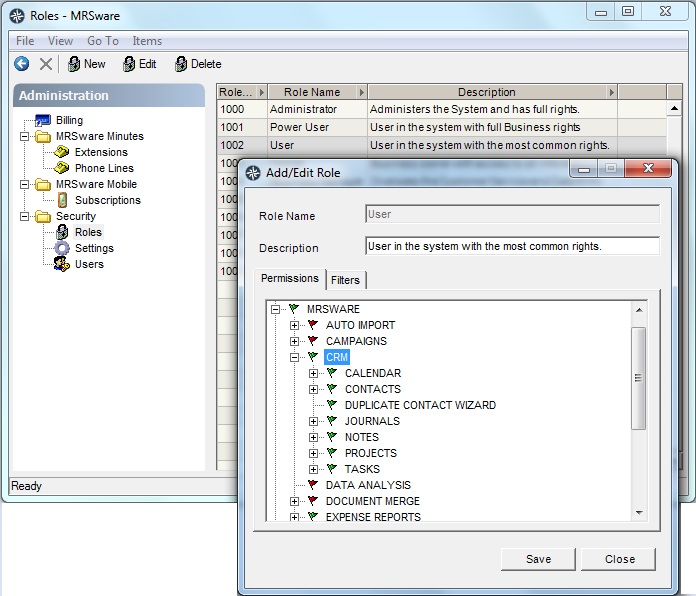Sort by the Role Name column header

point(317,92)
